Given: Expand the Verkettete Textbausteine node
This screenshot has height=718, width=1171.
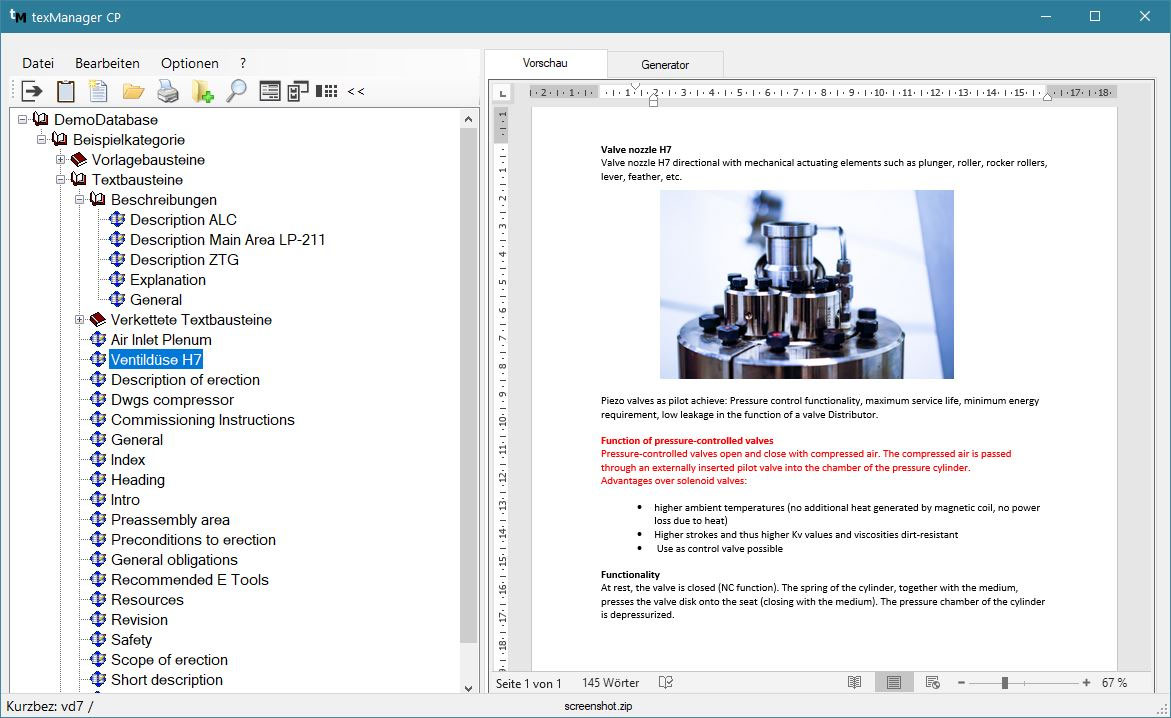Looking at the screenshot, I should 79,319.
